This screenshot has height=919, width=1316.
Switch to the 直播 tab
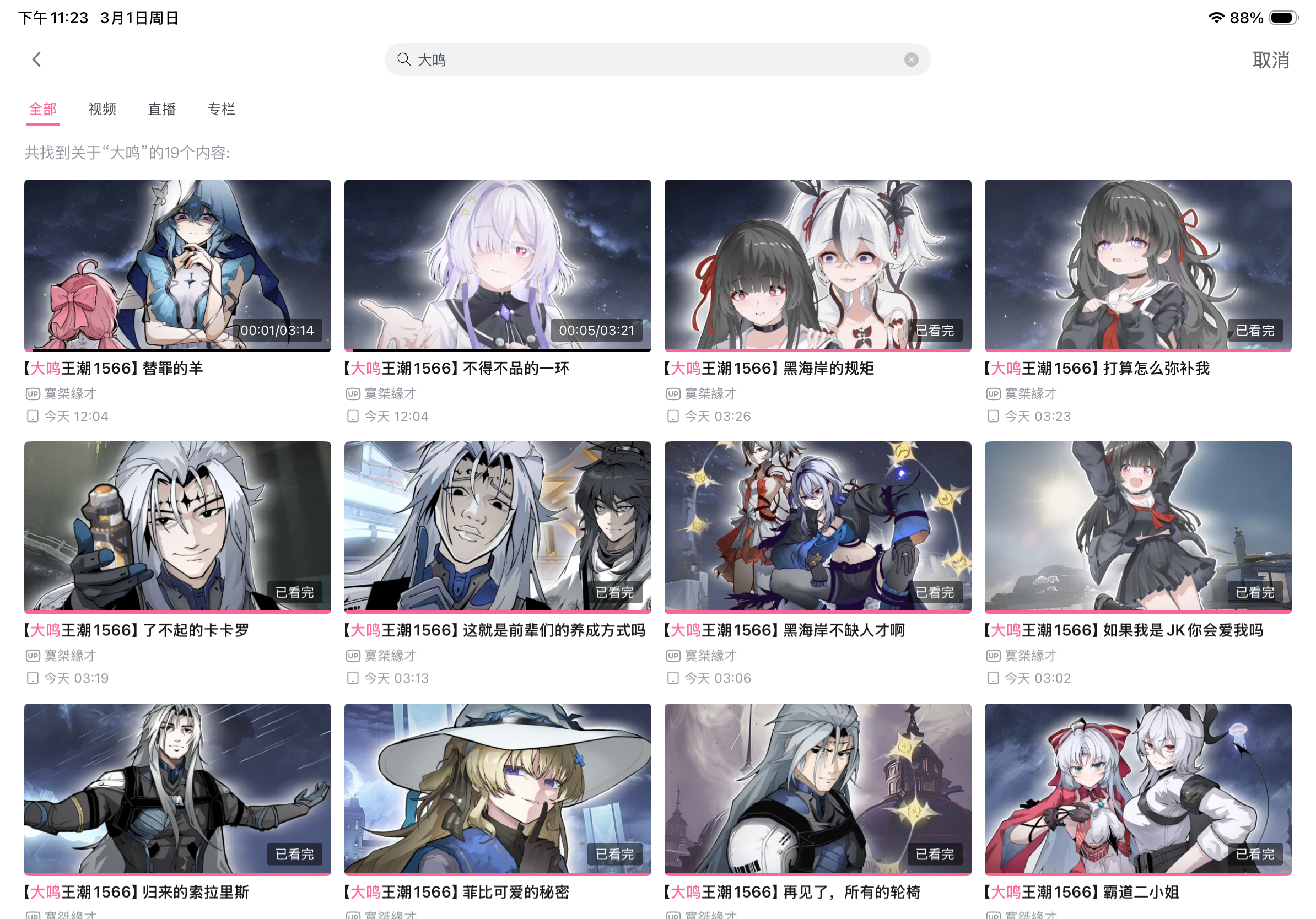click(x=161, y=109)
